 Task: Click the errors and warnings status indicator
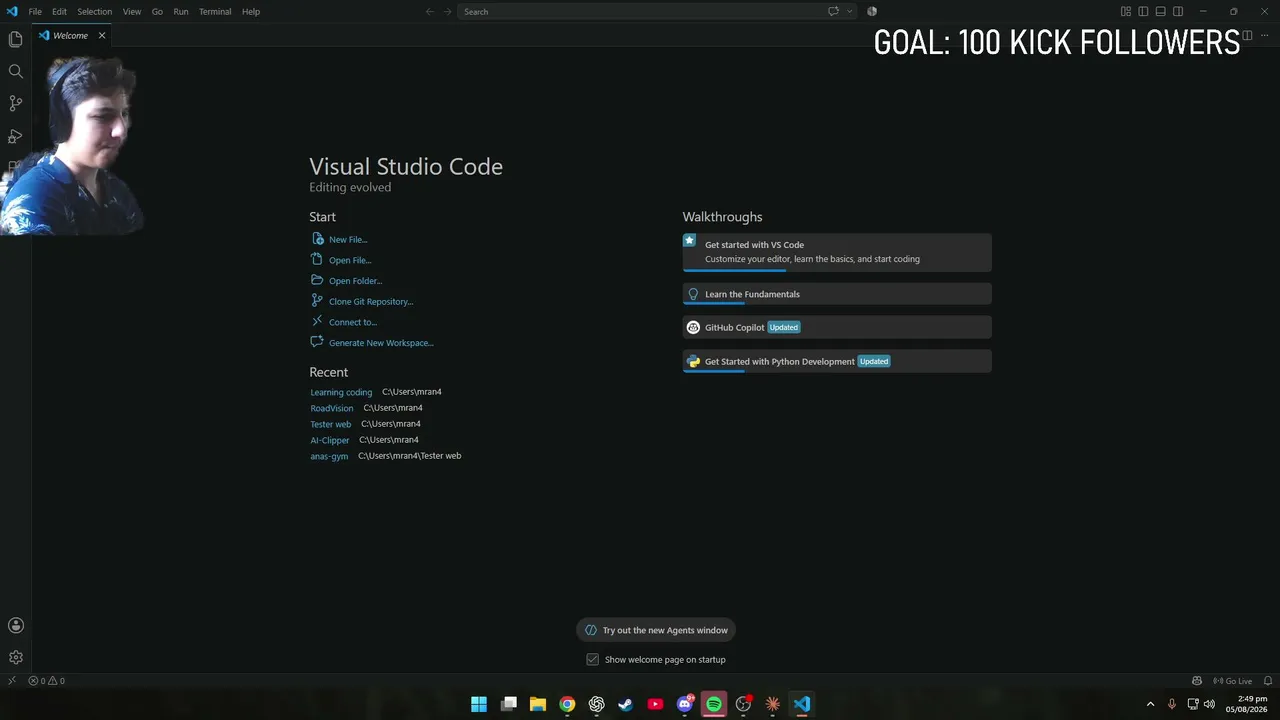click(46, 681)
